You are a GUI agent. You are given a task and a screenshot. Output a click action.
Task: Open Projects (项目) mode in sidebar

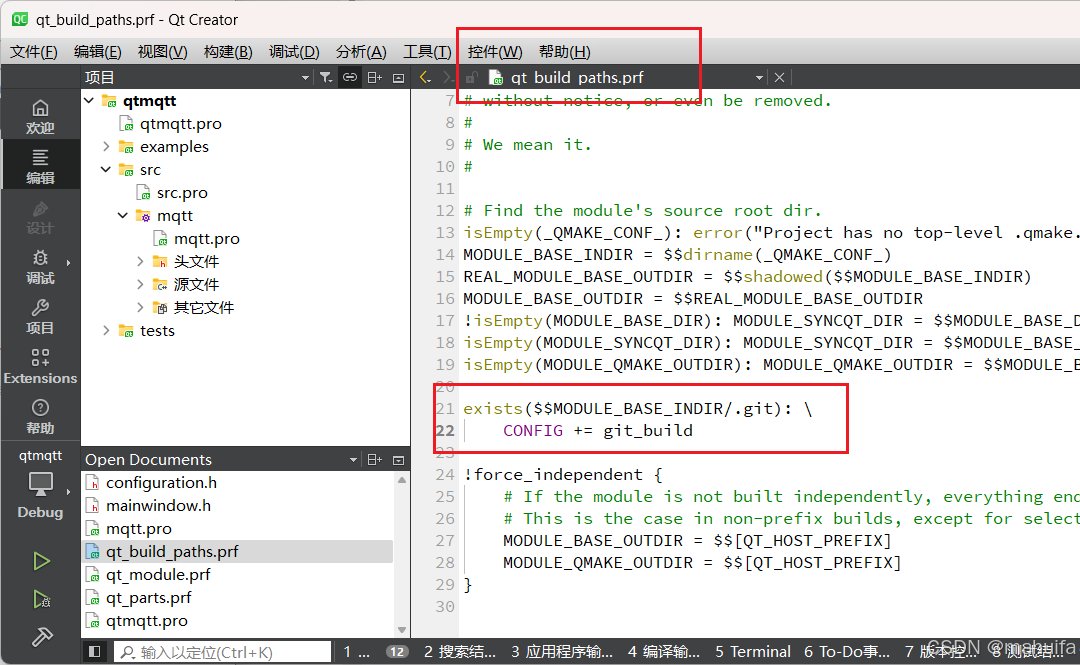pyautogui.click(x=40, y=317)
